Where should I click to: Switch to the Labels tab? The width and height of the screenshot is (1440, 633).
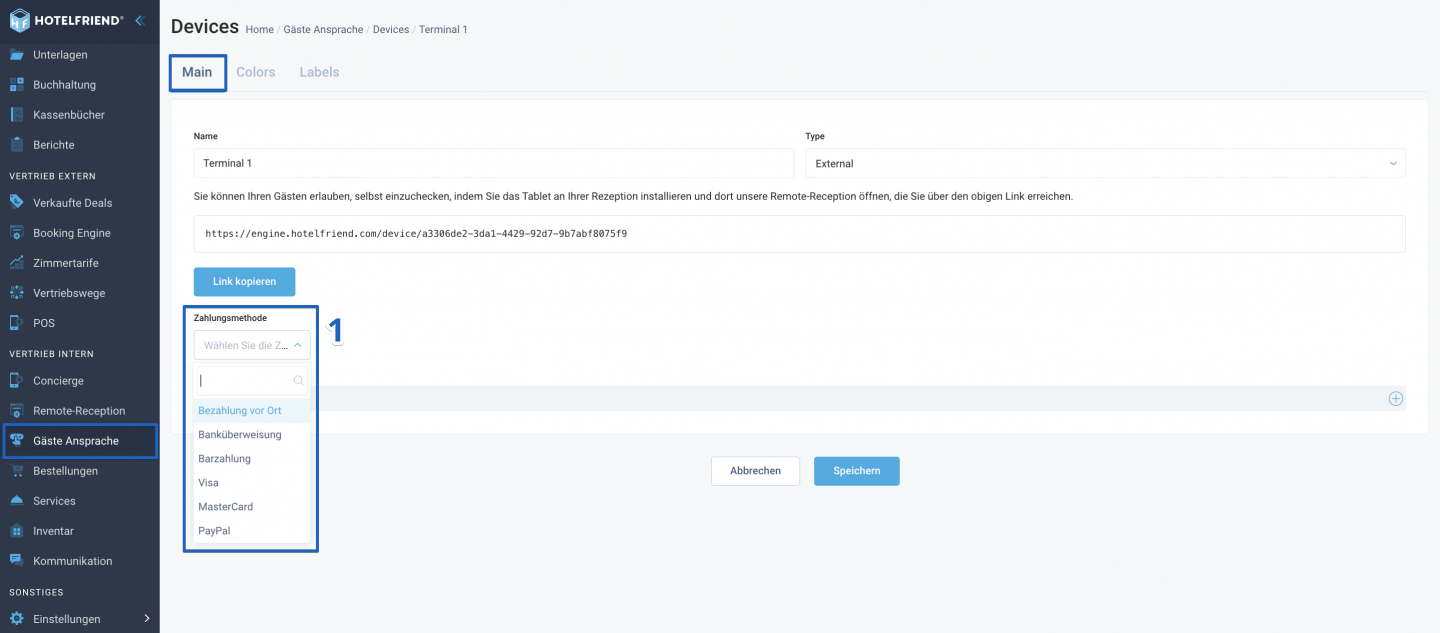[318, 71]
